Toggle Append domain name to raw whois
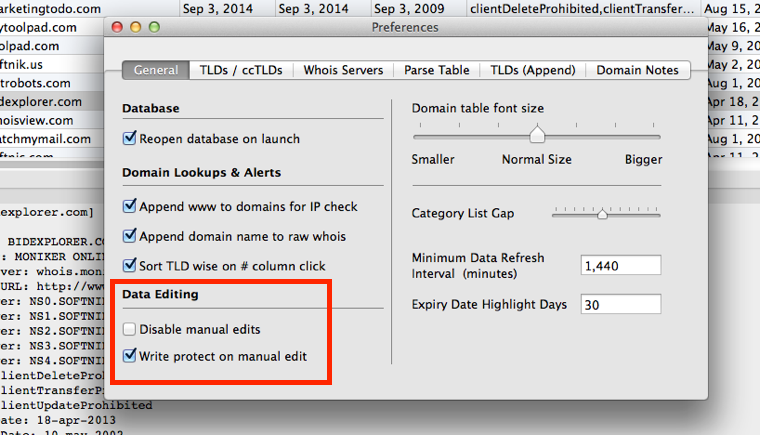760x435 pixels. click(x=129, y=236)
